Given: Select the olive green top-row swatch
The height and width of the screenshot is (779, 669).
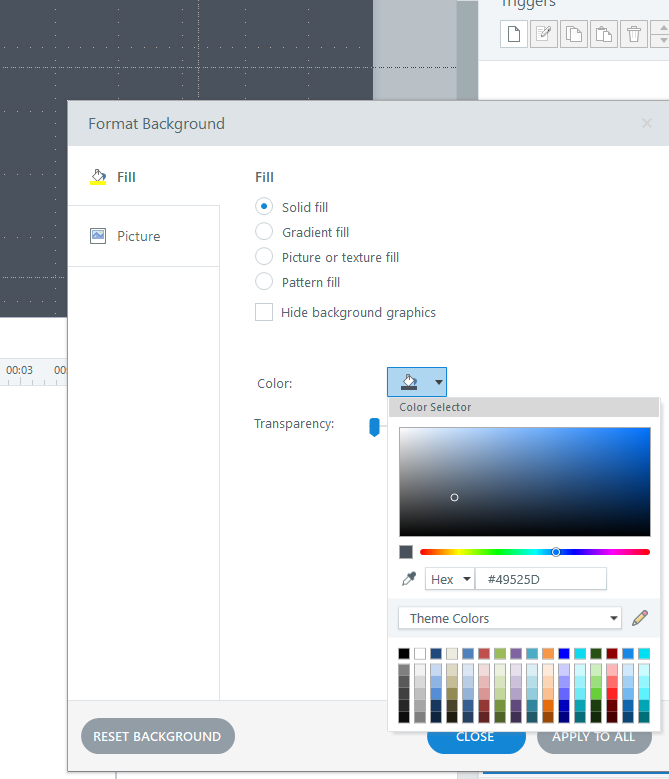Looking at the screenshot, I should point(500,653).
